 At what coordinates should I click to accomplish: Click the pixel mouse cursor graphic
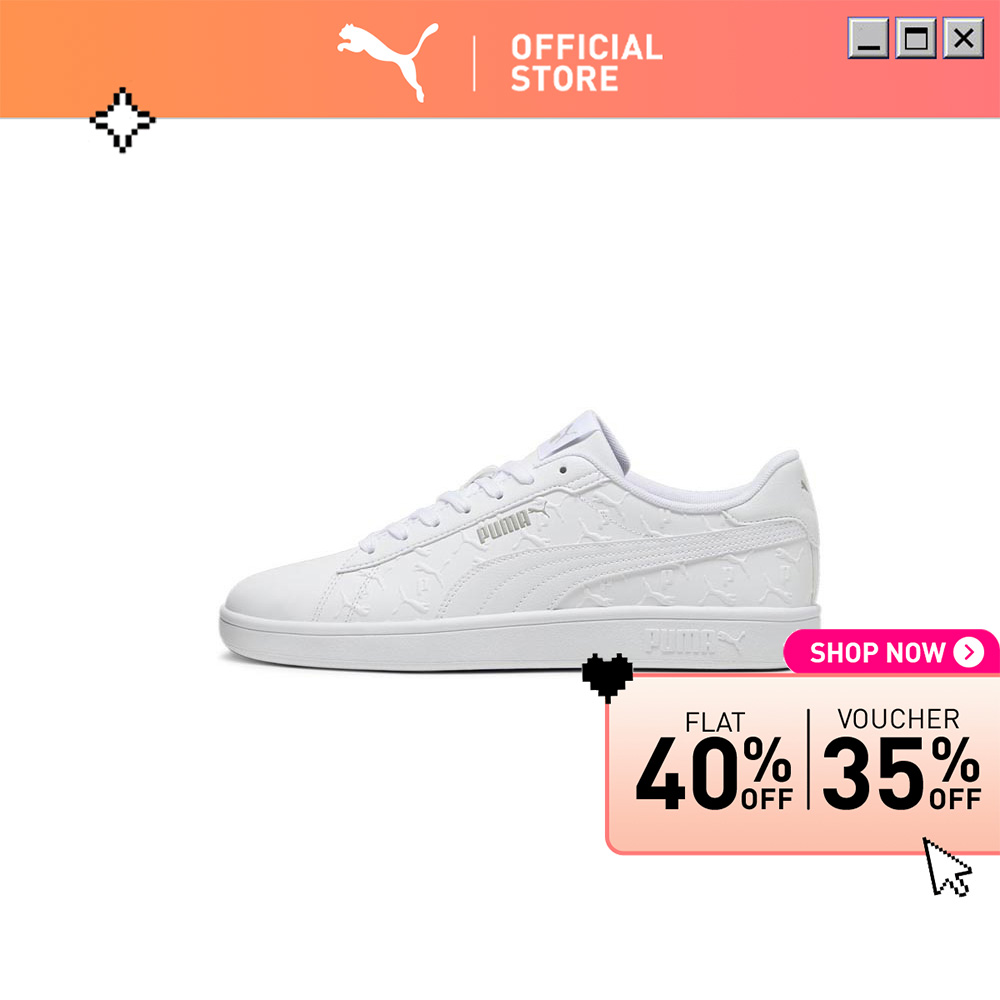pyautogui.click(x=947, y=867)
